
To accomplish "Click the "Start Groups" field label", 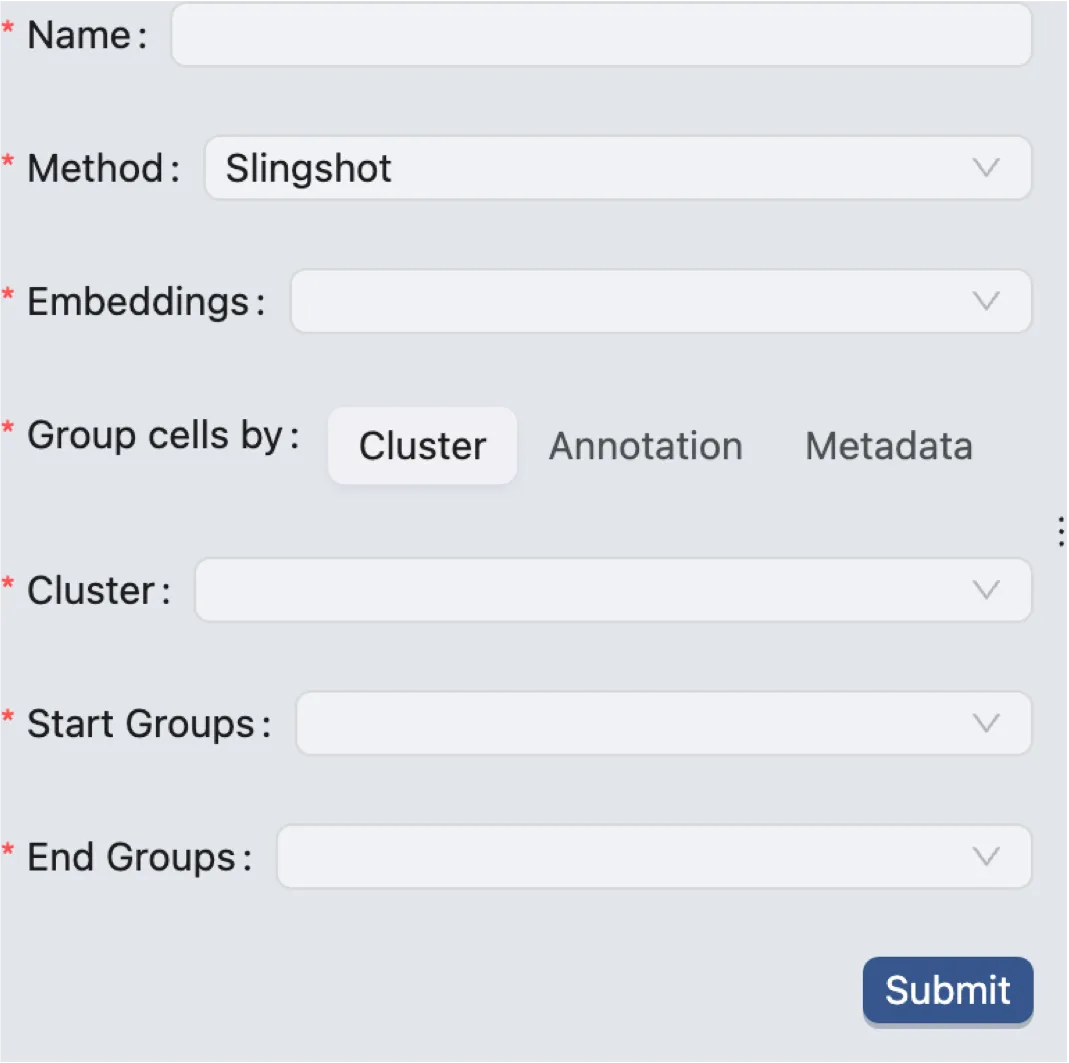I will 141,723.
